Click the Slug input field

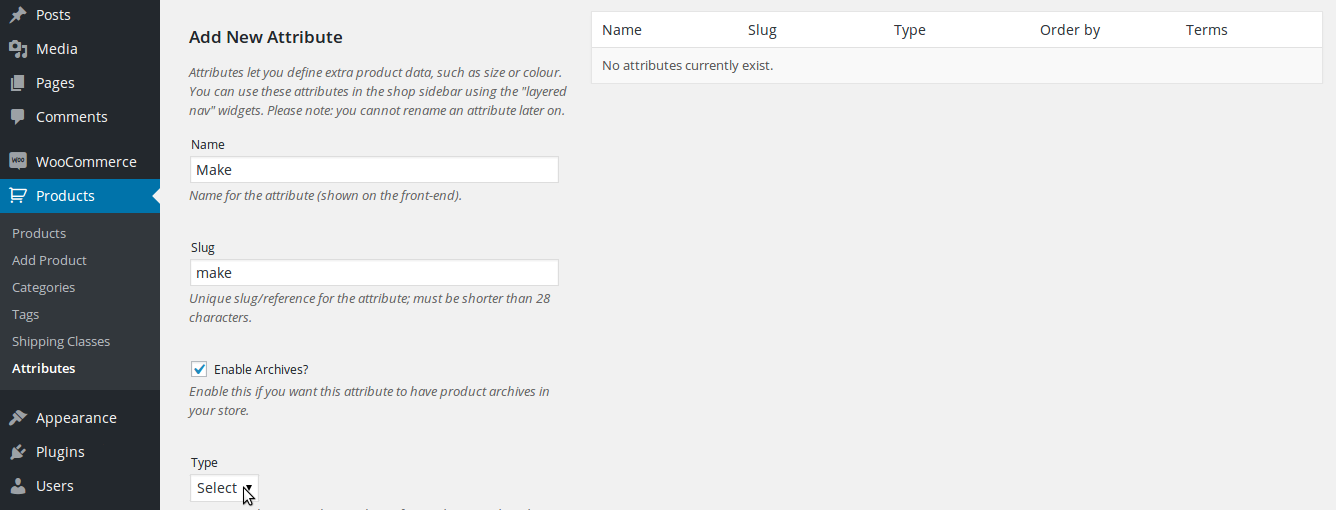pos(374,273)
